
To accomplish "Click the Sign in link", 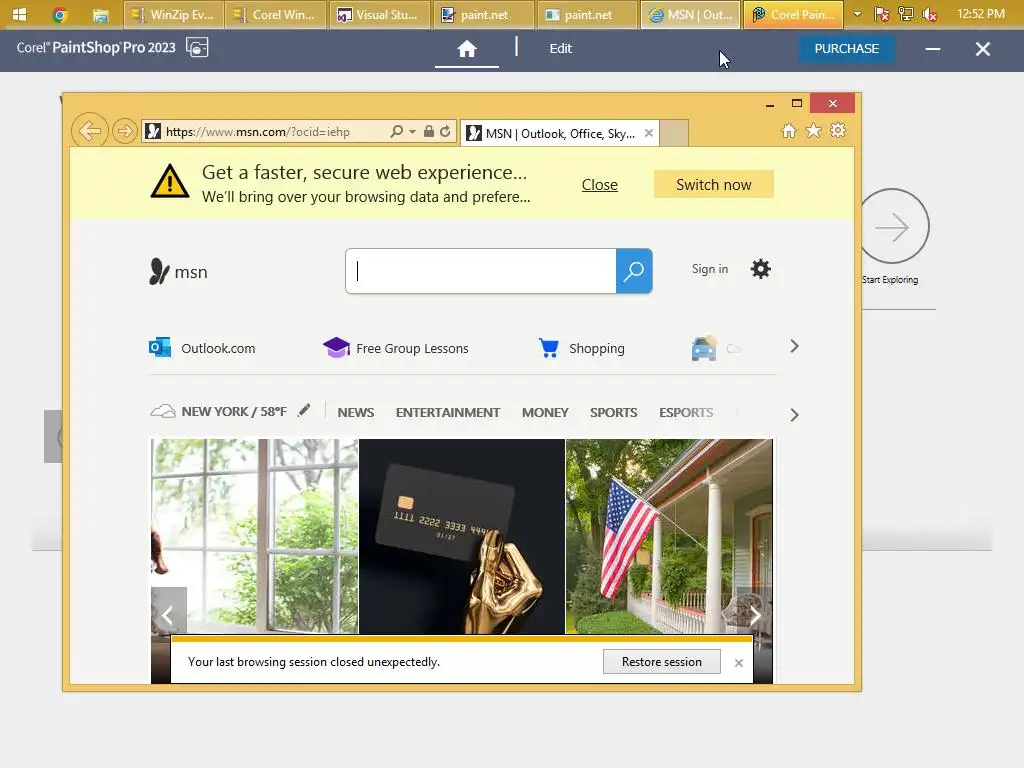I will pos(709,269).
